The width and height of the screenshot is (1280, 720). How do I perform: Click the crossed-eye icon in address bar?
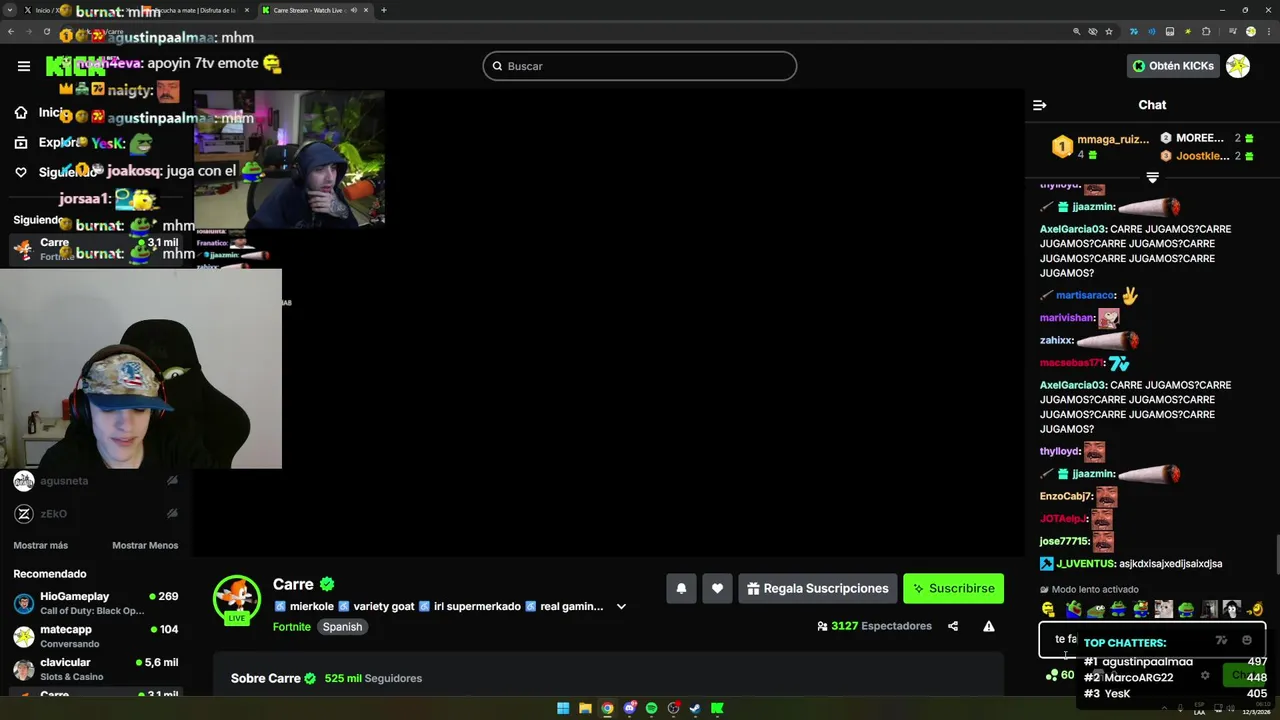click(x=1093, y=32)
